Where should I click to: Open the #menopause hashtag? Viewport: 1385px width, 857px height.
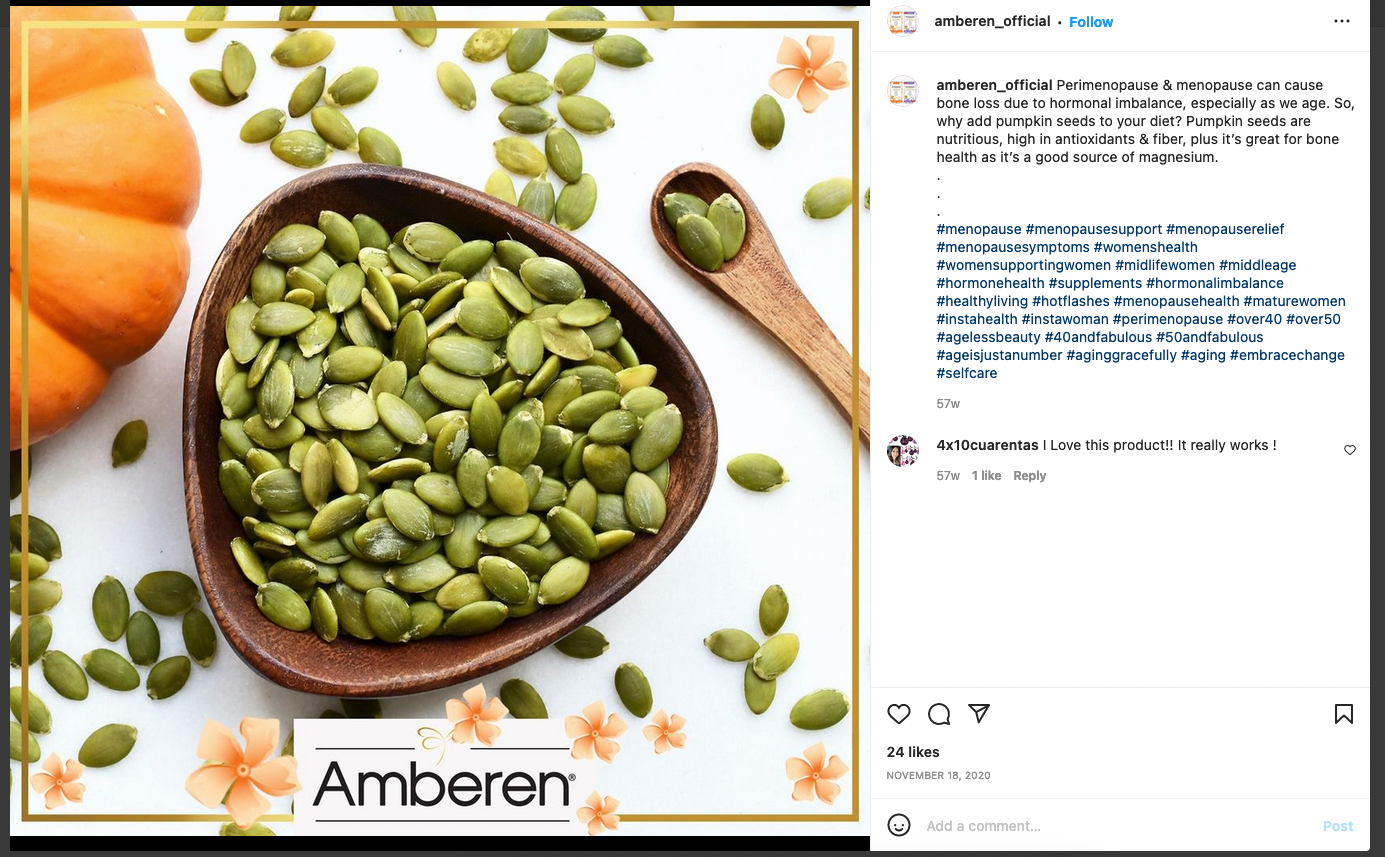(979, 229)
